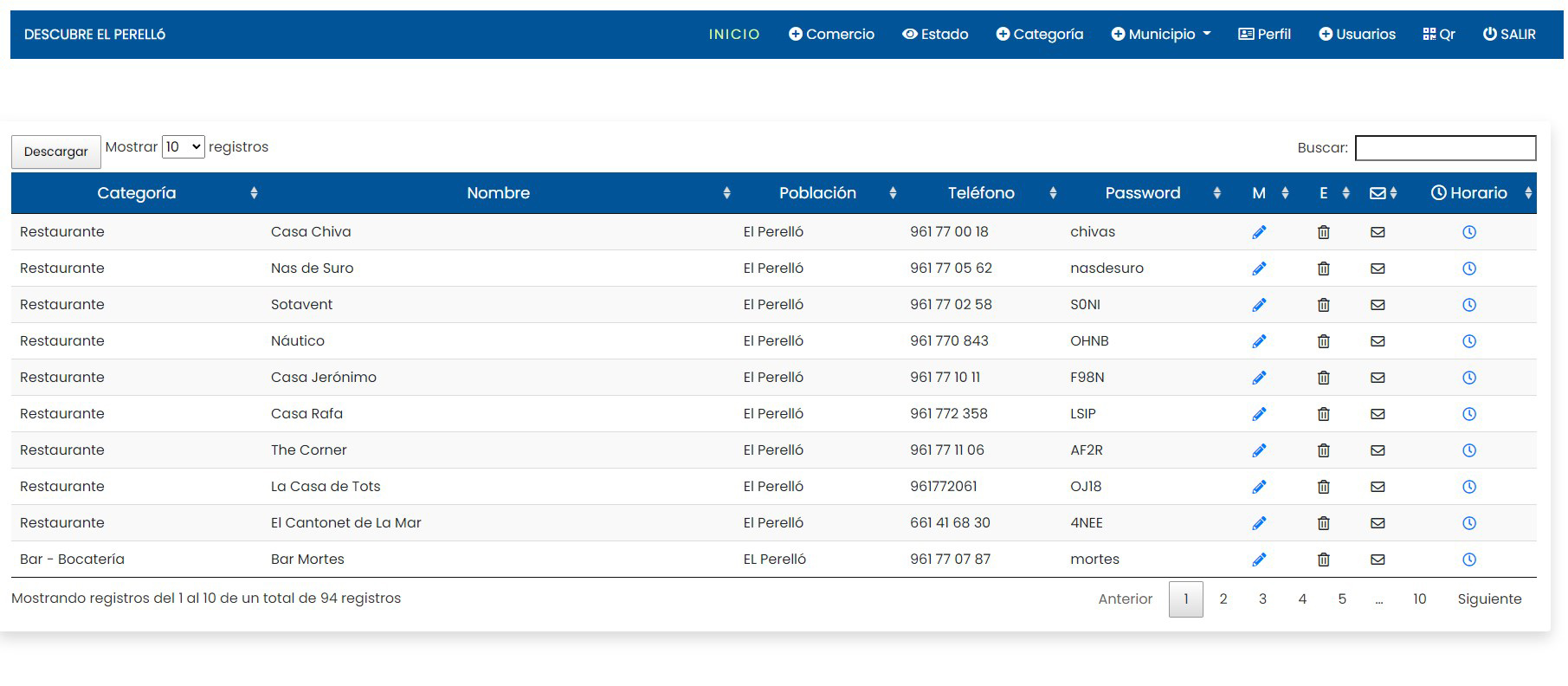Image resolution: width=1568 pixels, height=686 pixels.
Task: Click the envelope icon for Sotavent
Action: click(x=1378, y=305)
